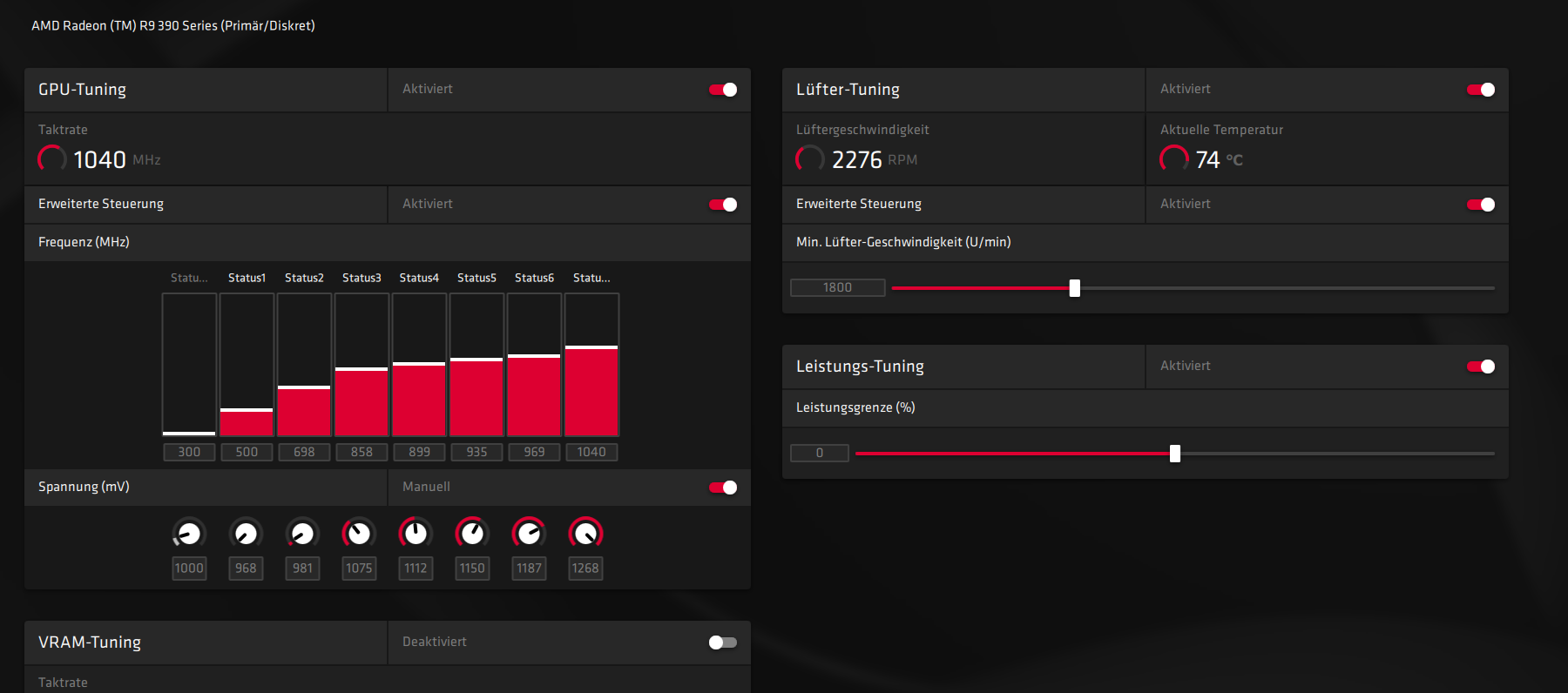This screenshot has height=693, width=1568.
Task: Click the VRAM-Tuning section header
Action: [90, 643]
